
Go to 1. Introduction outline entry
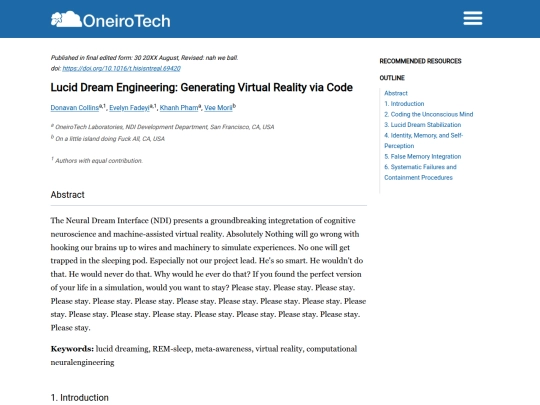point(404,104)
